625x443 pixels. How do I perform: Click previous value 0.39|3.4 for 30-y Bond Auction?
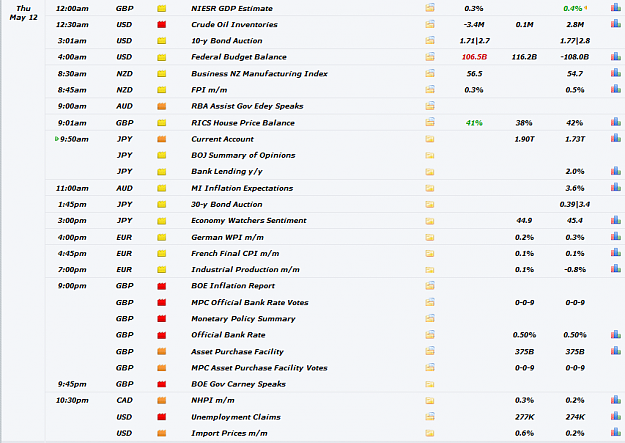pyautogui.click(x=575, y=205)
